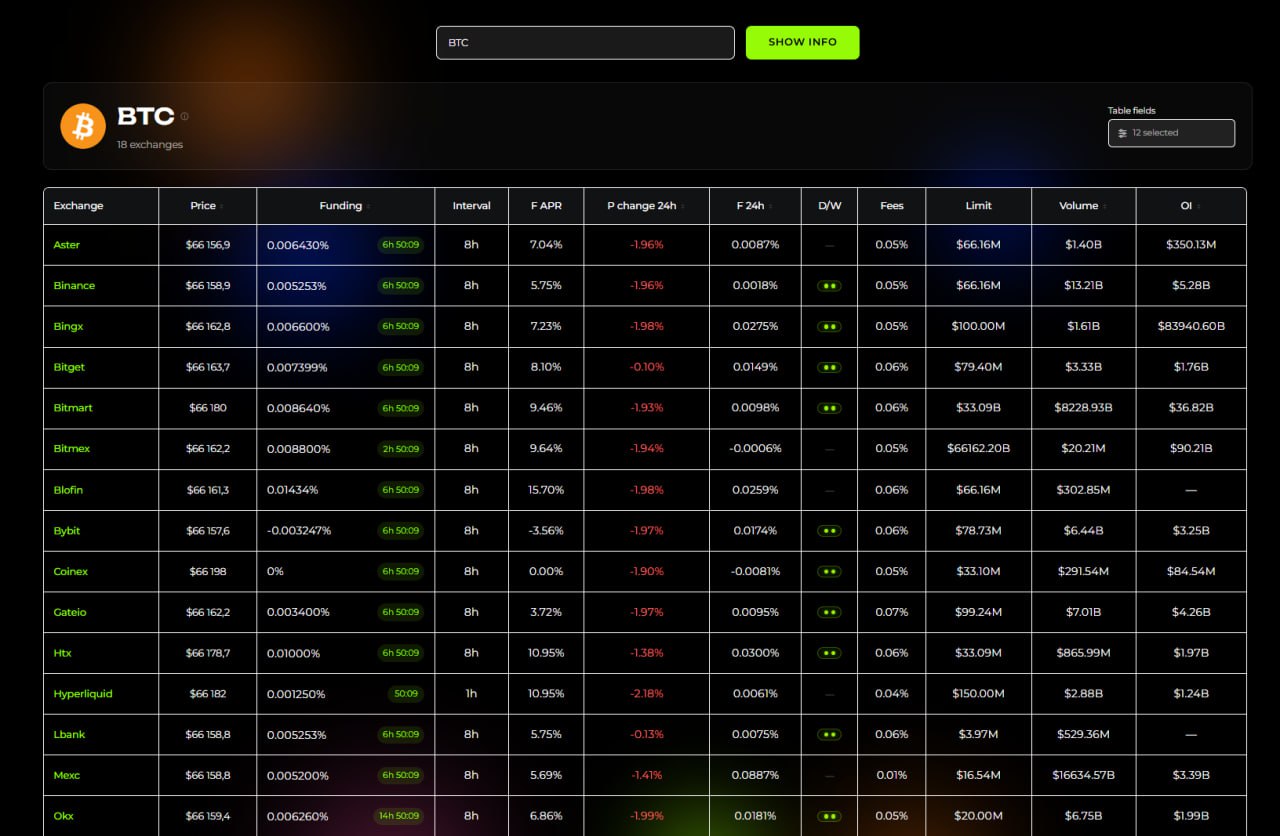
Task: Toggle the D/W indicator on Binance row
Action: 829,285
